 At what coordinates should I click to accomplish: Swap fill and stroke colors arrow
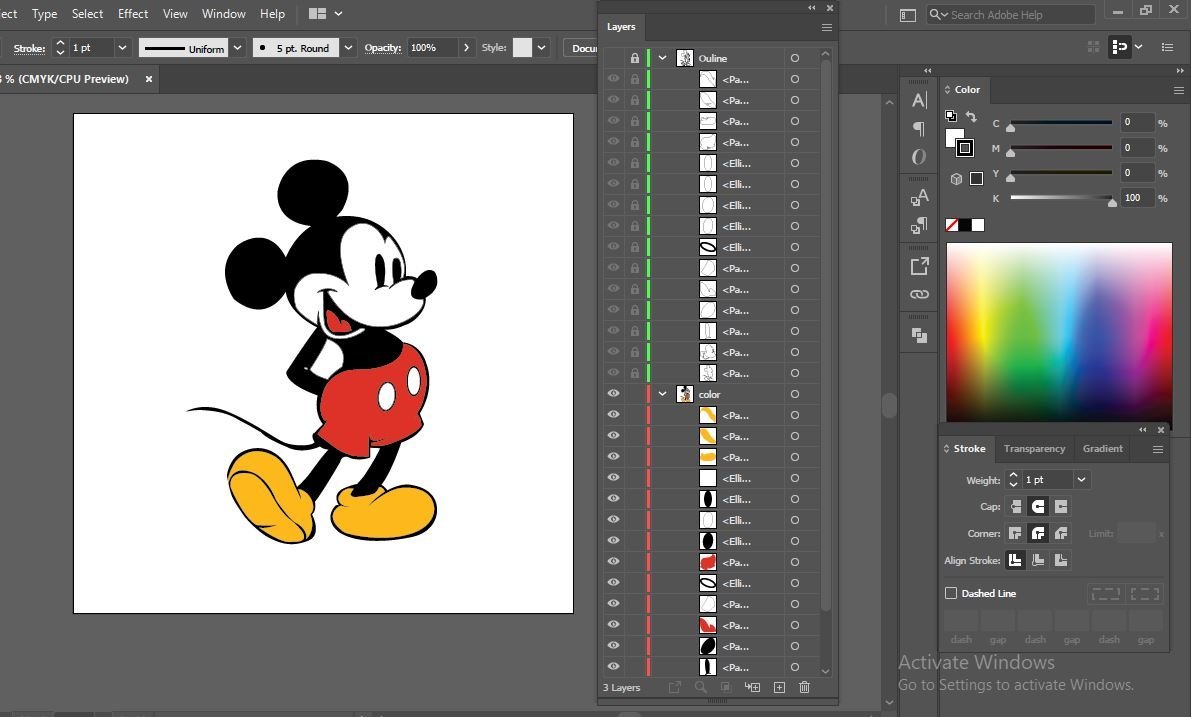[971, 116]
